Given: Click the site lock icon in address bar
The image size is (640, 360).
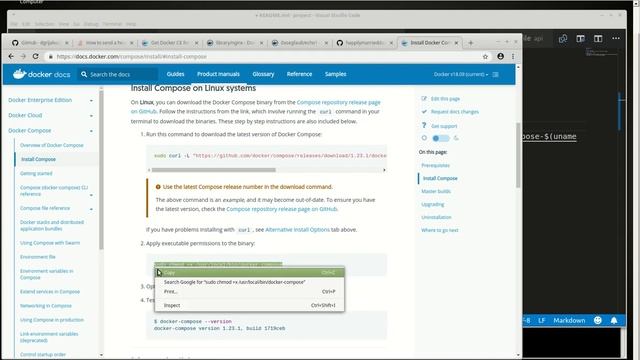Looking at the screenshot, I should point(51,56).
